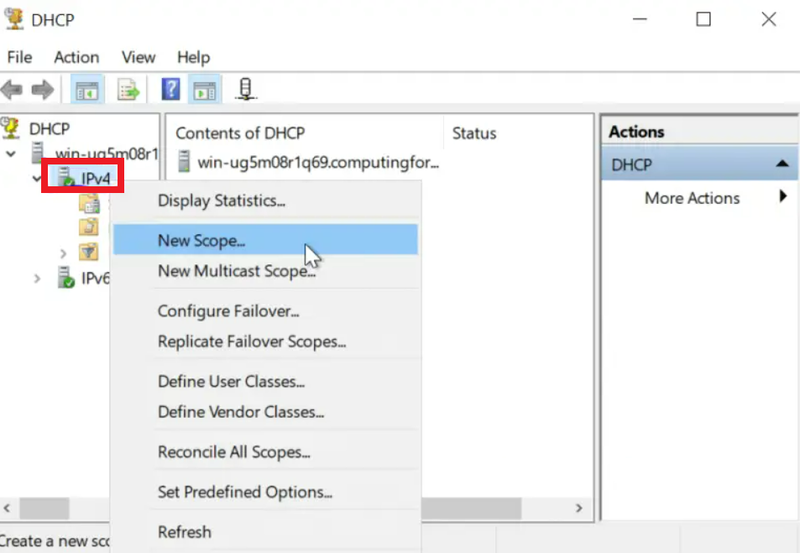The image size is (800, 553).
Task: Choose New Multicast Scope menu entry
Action: 265,270
